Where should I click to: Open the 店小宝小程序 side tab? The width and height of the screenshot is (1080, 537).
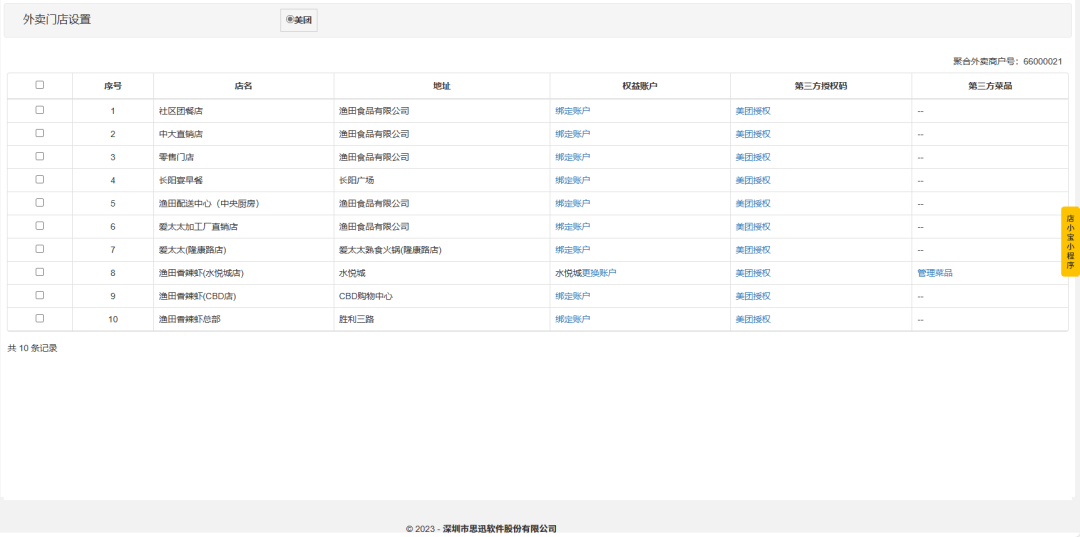(1070, 242)
